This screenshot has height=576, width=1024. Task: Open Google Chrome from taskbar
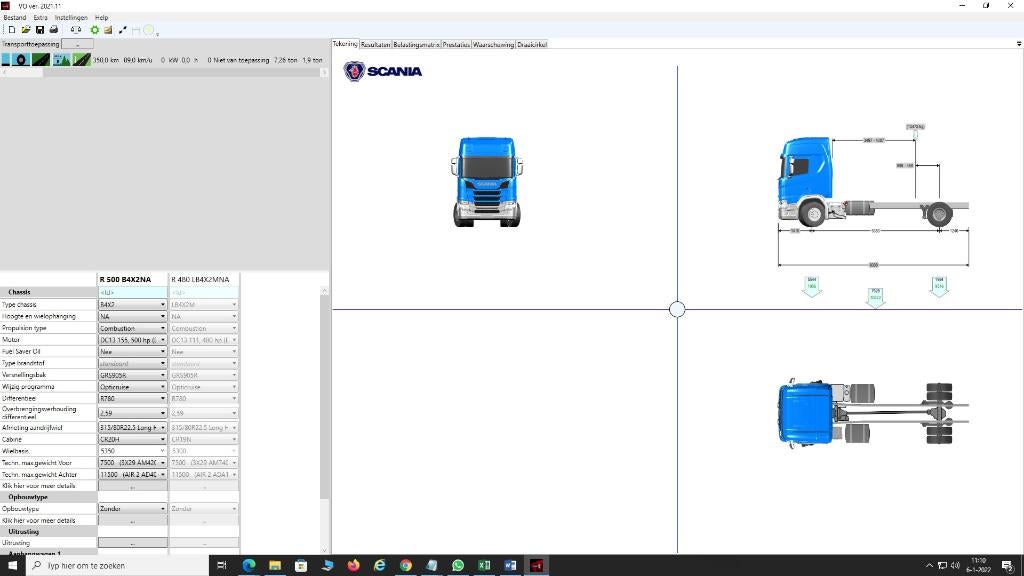(406, 566)
